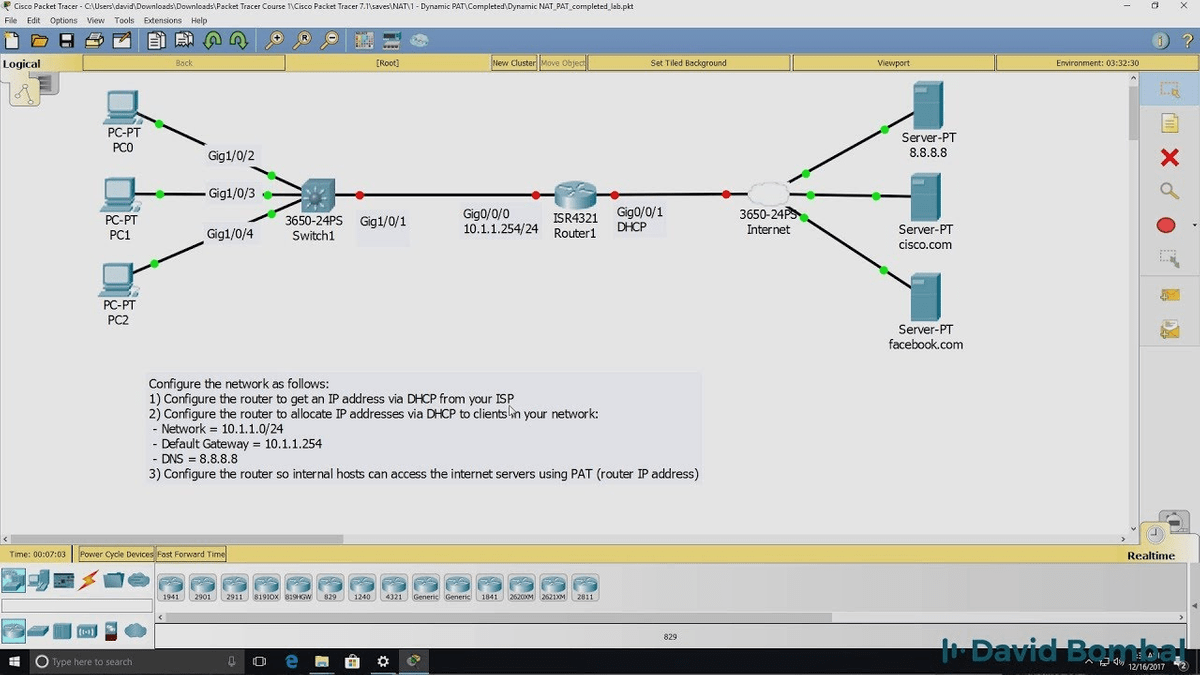Click the taskbar search box
Viewport: 1200px width, 675px height.
pyautogui.click(x=137, y=661)
